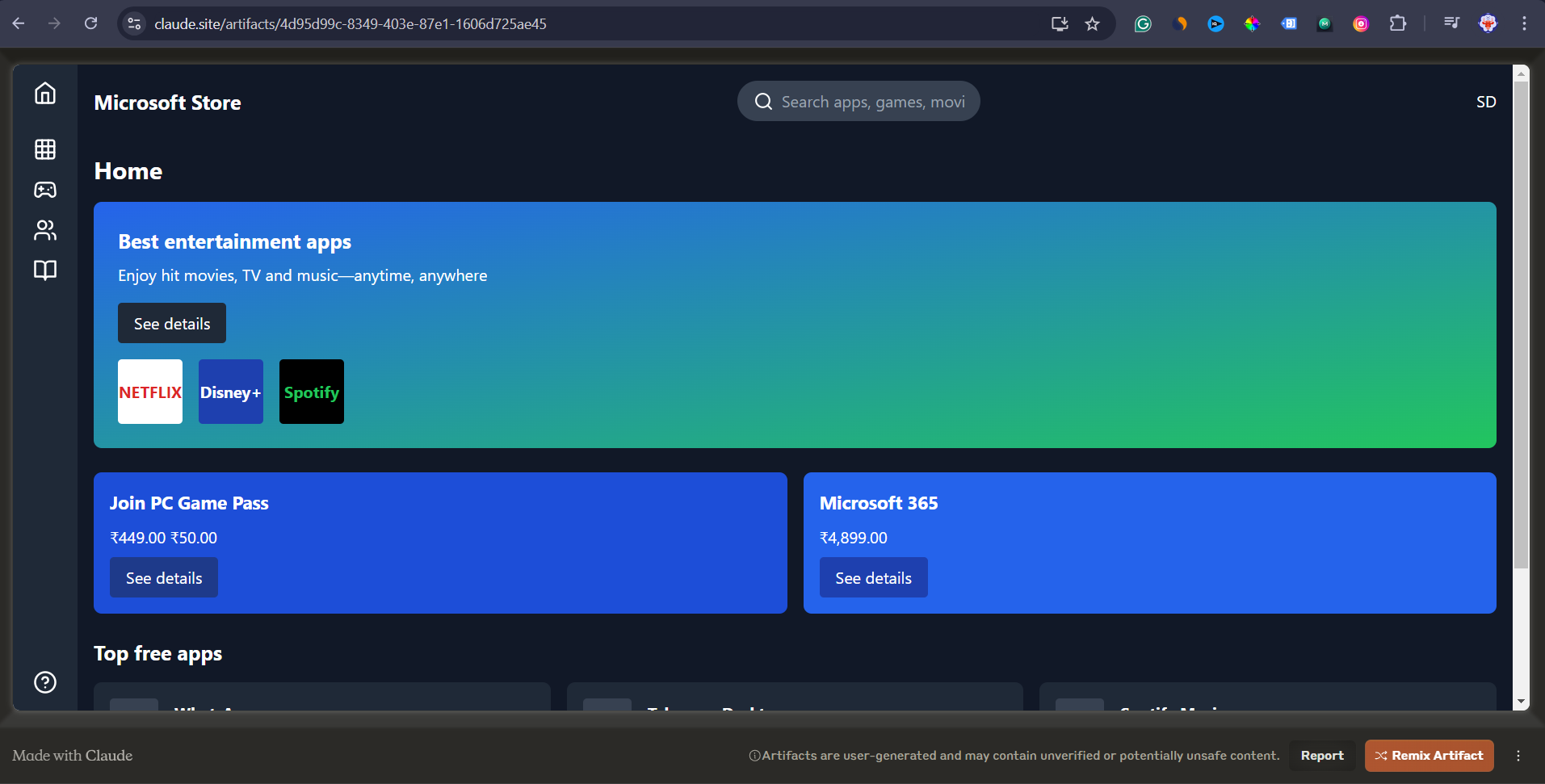This screenshot has height=784, width=1545.
Task: Open the Home icon in sidebar
Action: [45, 94]
